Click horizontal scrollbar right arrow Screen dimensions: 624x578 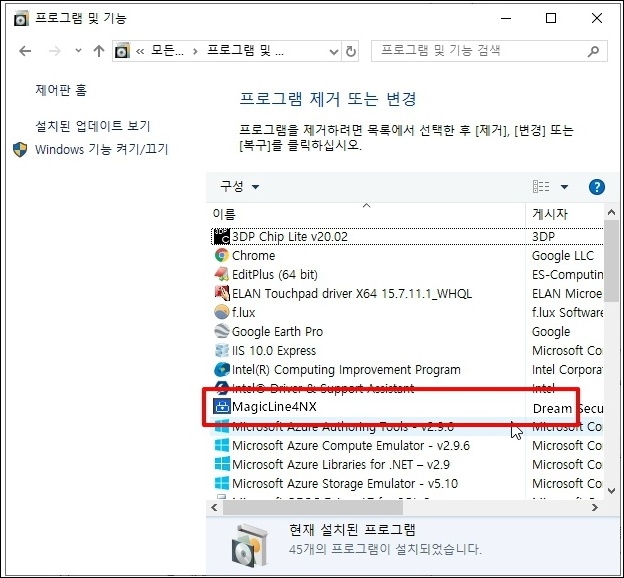click(595, 508)
